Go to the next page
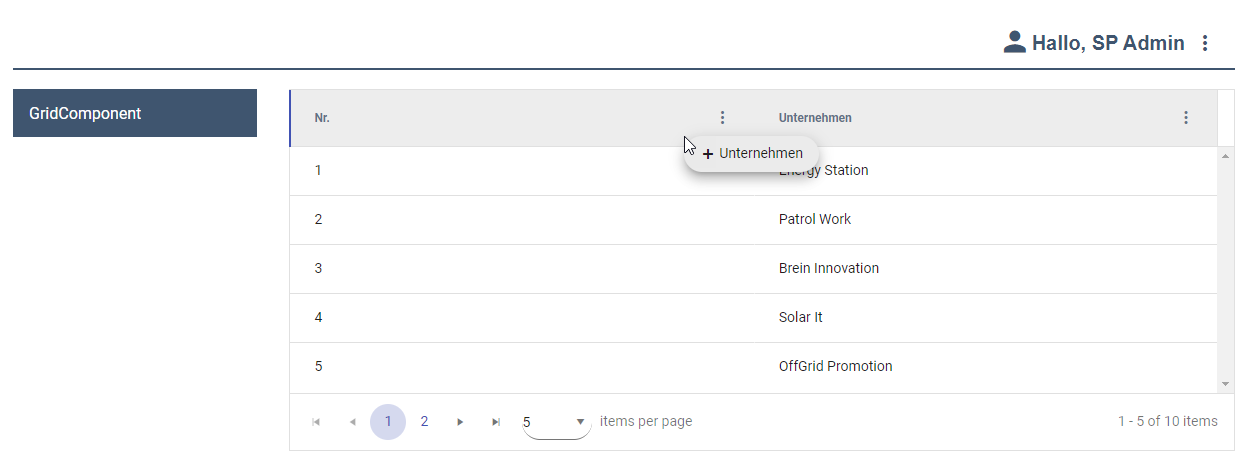Image resolution: width=1247 pixels, height=463 pixels. pos(460,422)
